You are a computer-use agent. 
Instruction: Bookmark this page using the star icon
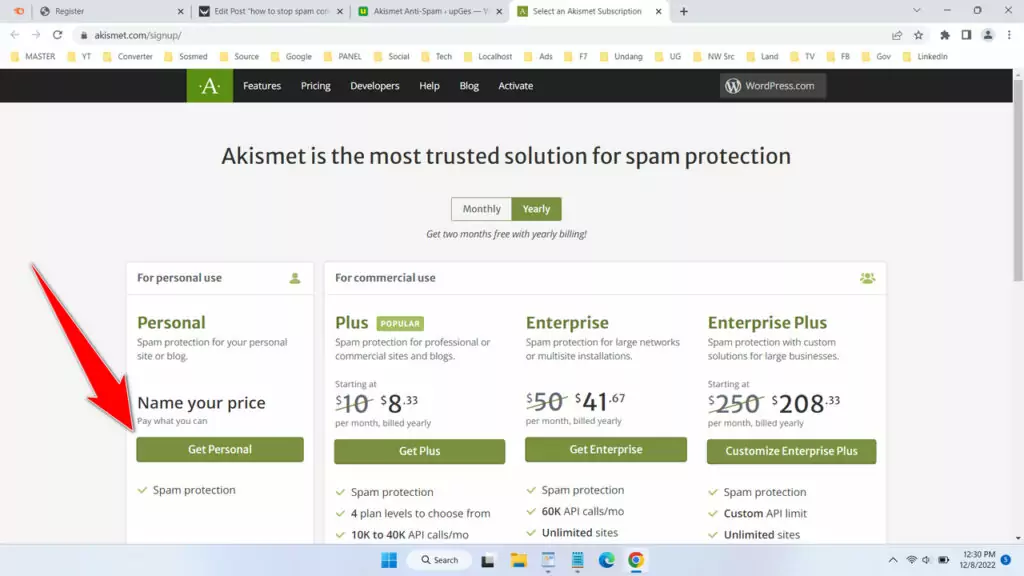click(x=918, y=35)
